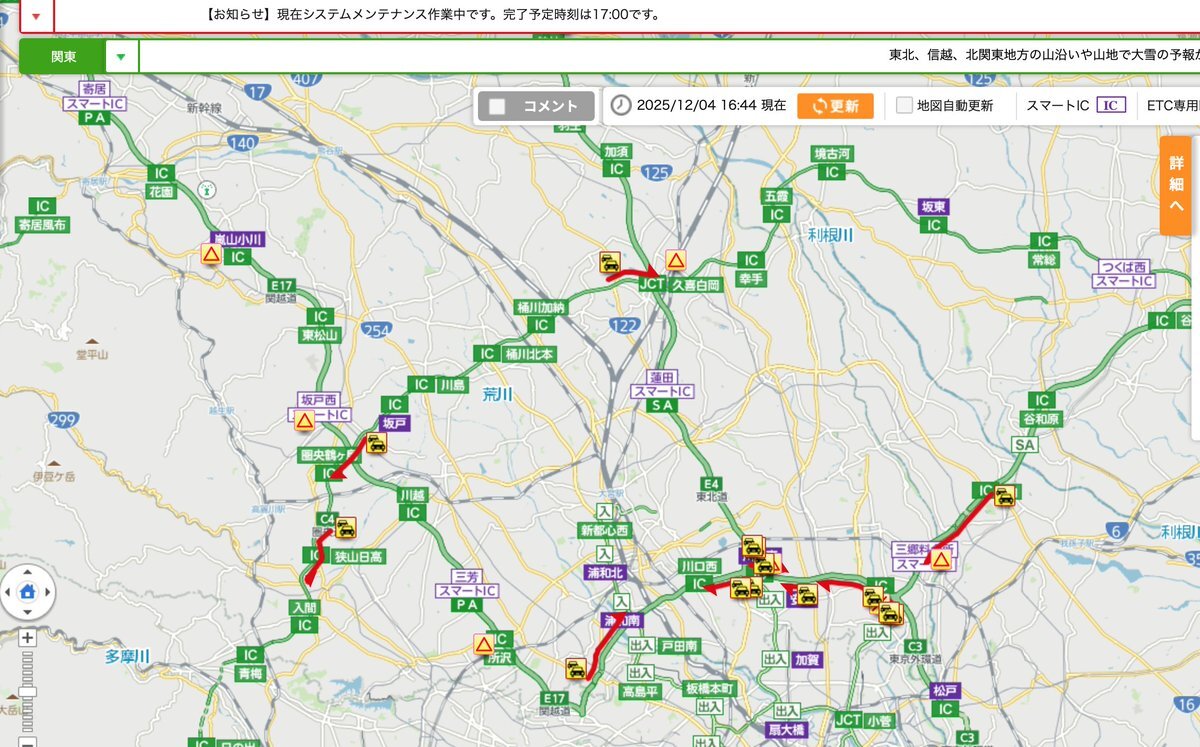Click the 堂平山 mountain marker
Screen dimensions: 1200x747
[92, 343]
